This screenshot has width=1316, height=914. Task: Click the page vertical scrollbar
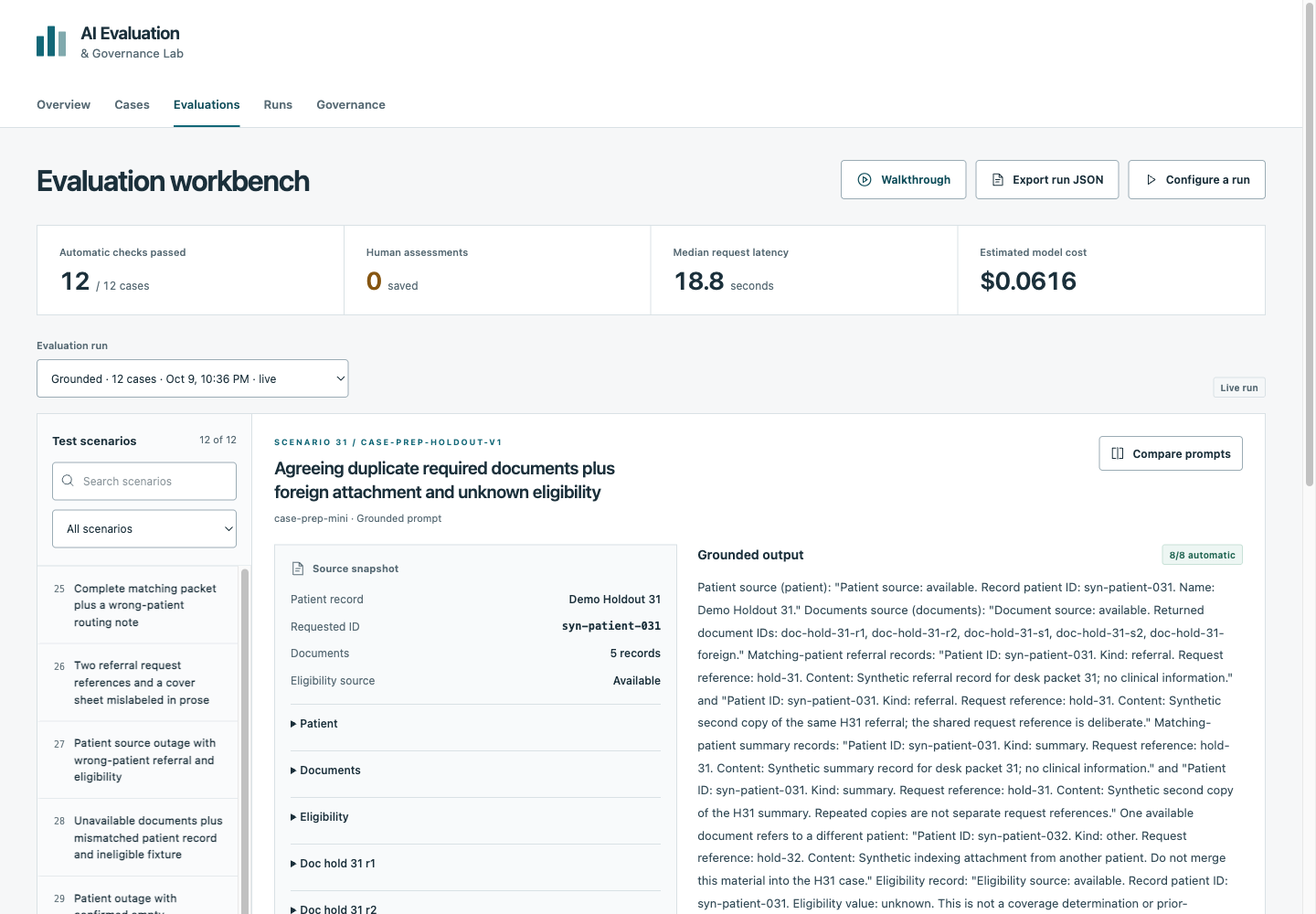click(1310, 247)
